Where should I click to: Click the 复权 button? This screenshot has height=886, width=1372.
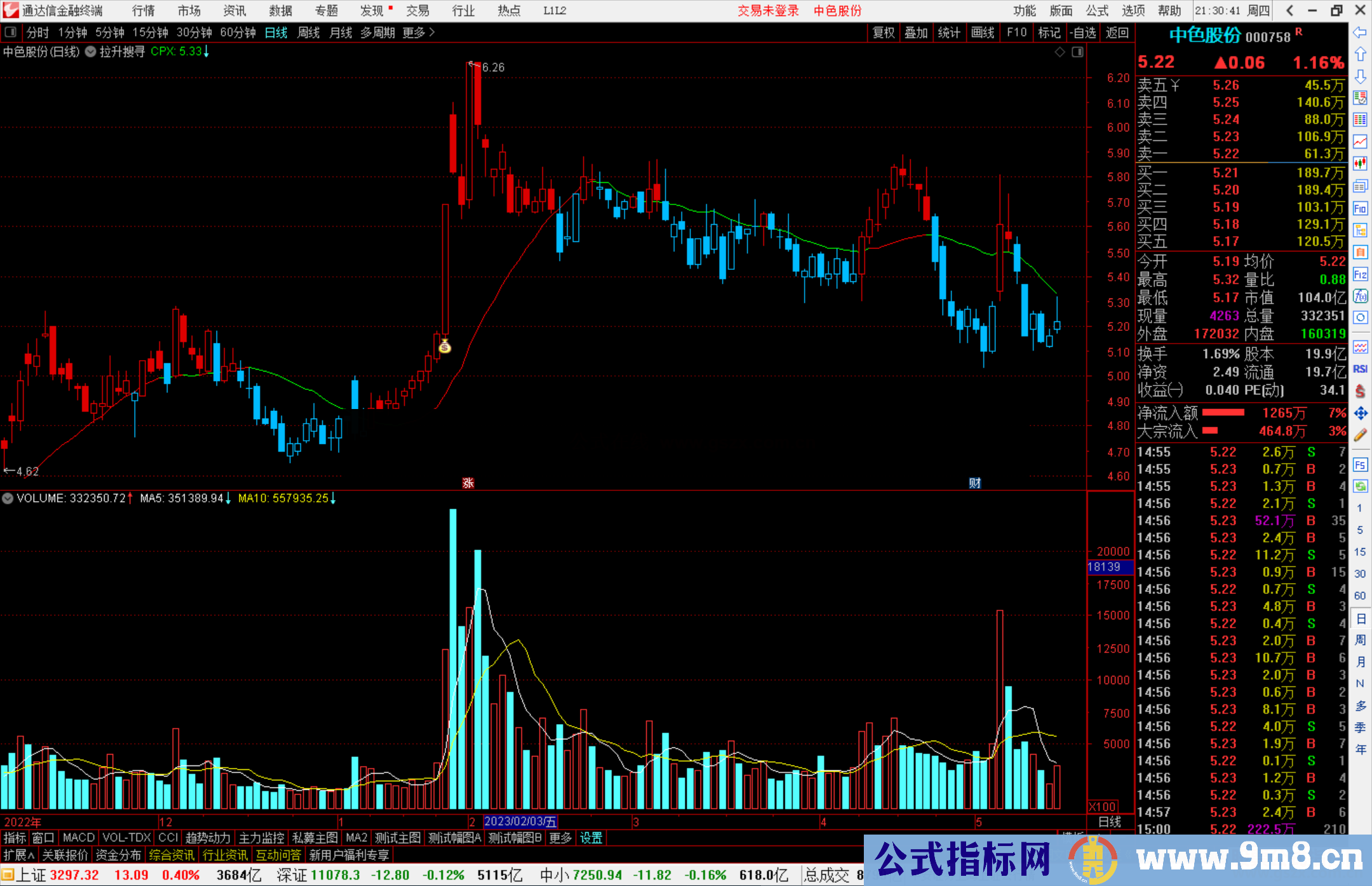(x=883, y=32)
